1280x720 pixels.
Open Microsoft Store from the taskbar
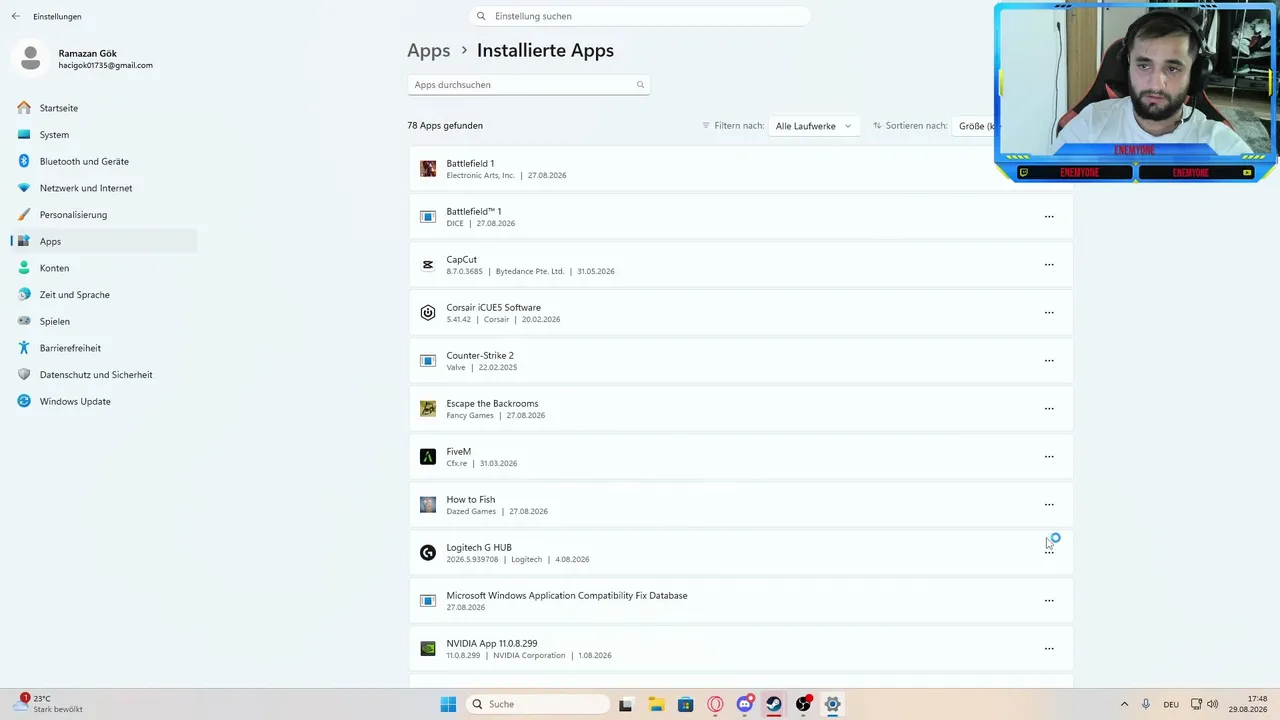point(685,704)
